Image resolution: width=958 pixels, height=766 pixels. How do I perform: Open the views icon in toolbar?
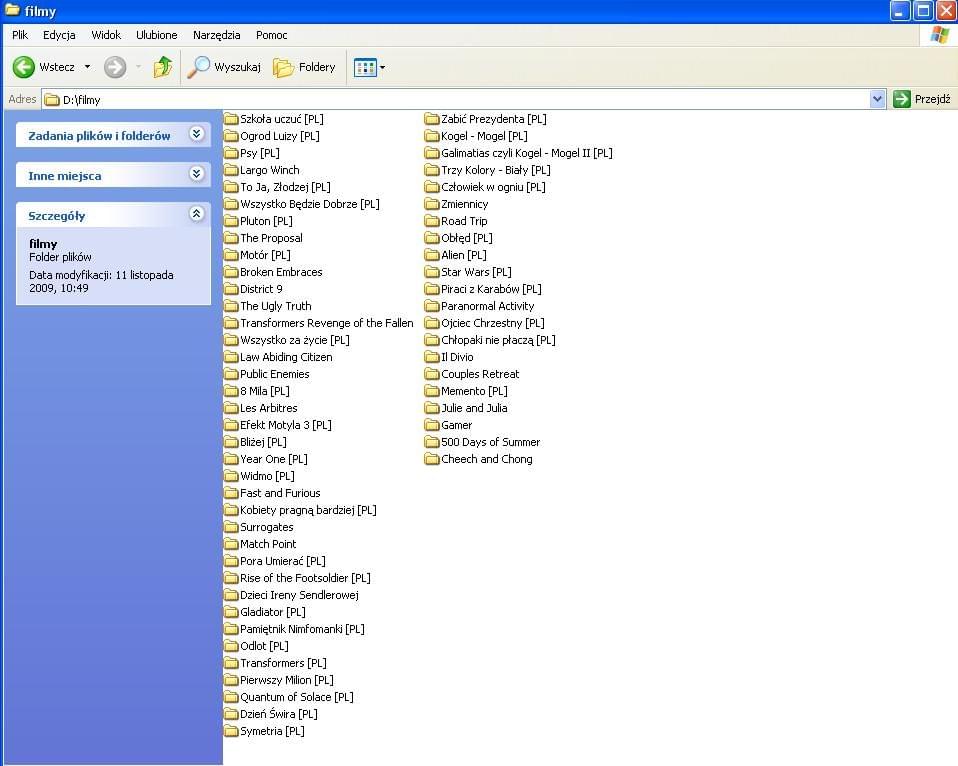(x=365, y=67)
